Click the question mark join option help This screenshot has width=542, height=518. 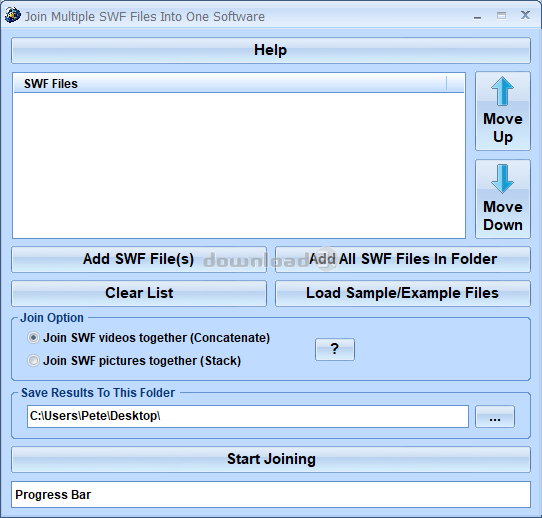tap(335, 349)
